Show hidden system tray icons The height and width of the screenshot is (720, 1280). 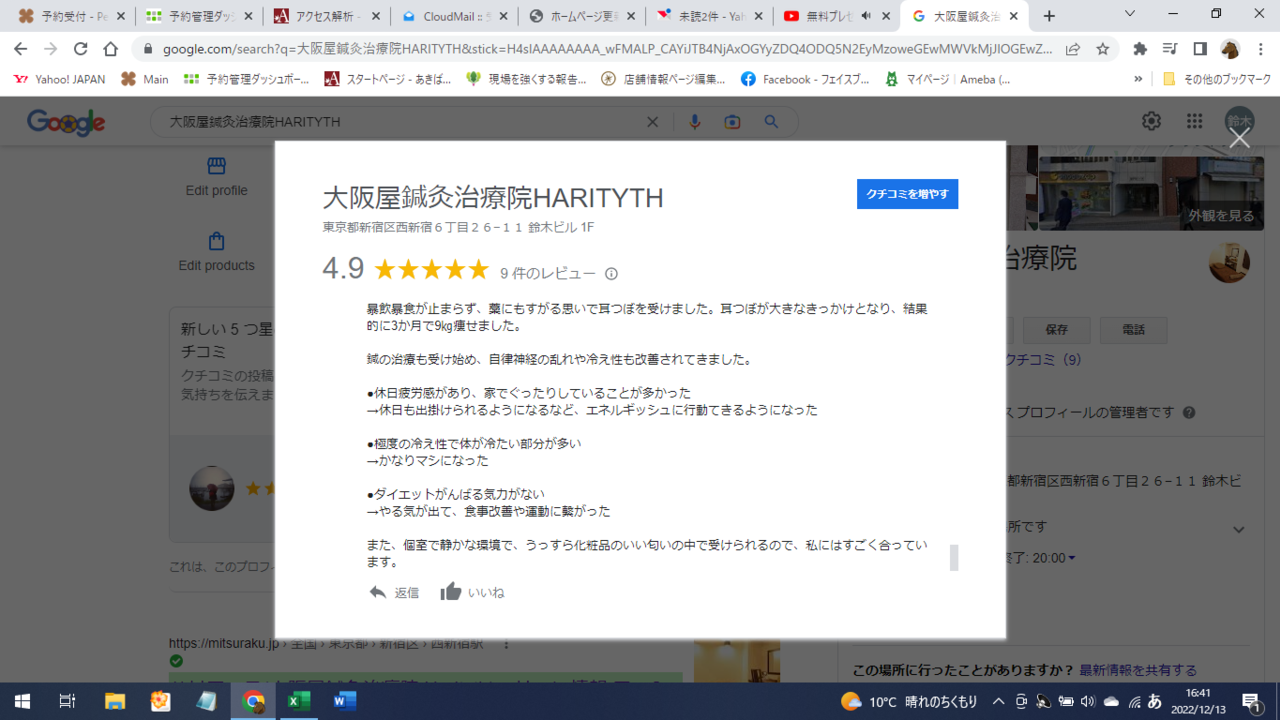(x=998, y=701)
